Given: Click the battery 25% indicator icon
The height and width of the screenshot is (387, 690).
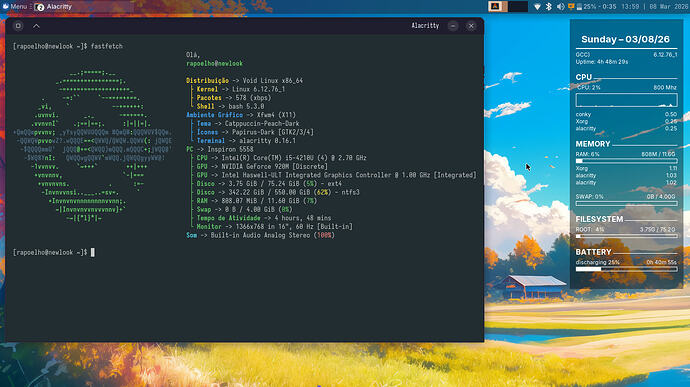Looking at the screenshot, I should [x=580, y=7].
